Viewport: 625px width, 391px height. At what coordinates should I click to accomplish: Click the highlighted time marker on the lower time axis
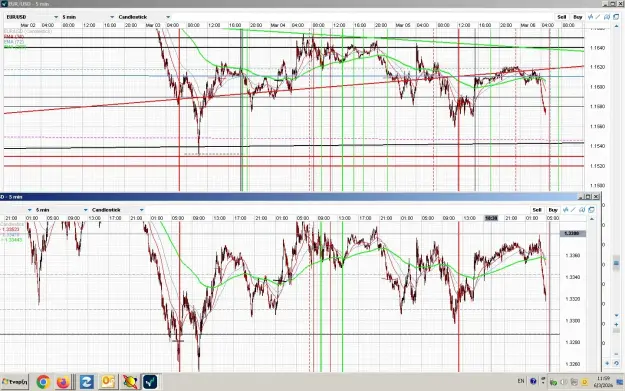[x=491, y=218]
